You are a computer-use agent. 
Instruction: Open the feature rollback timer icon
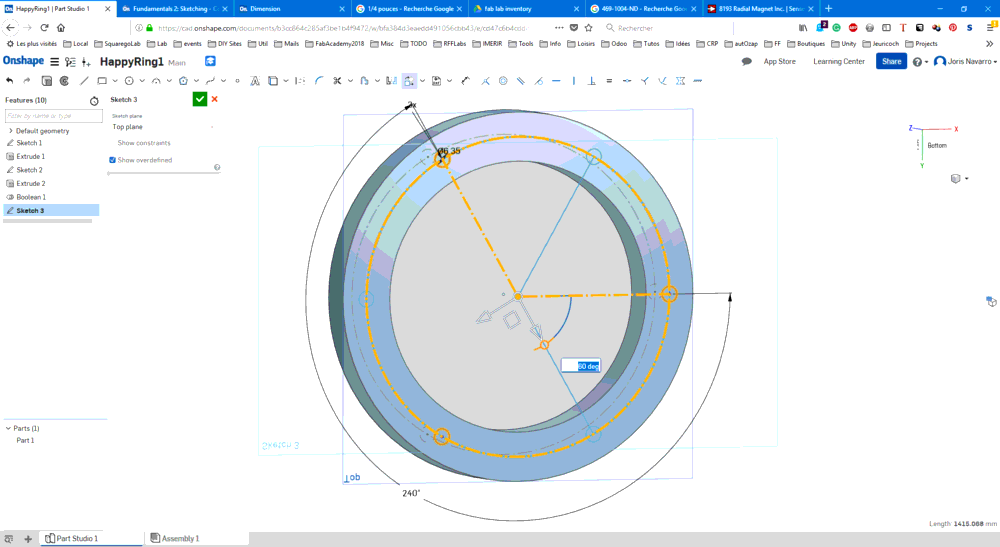(x=94, y=101)
